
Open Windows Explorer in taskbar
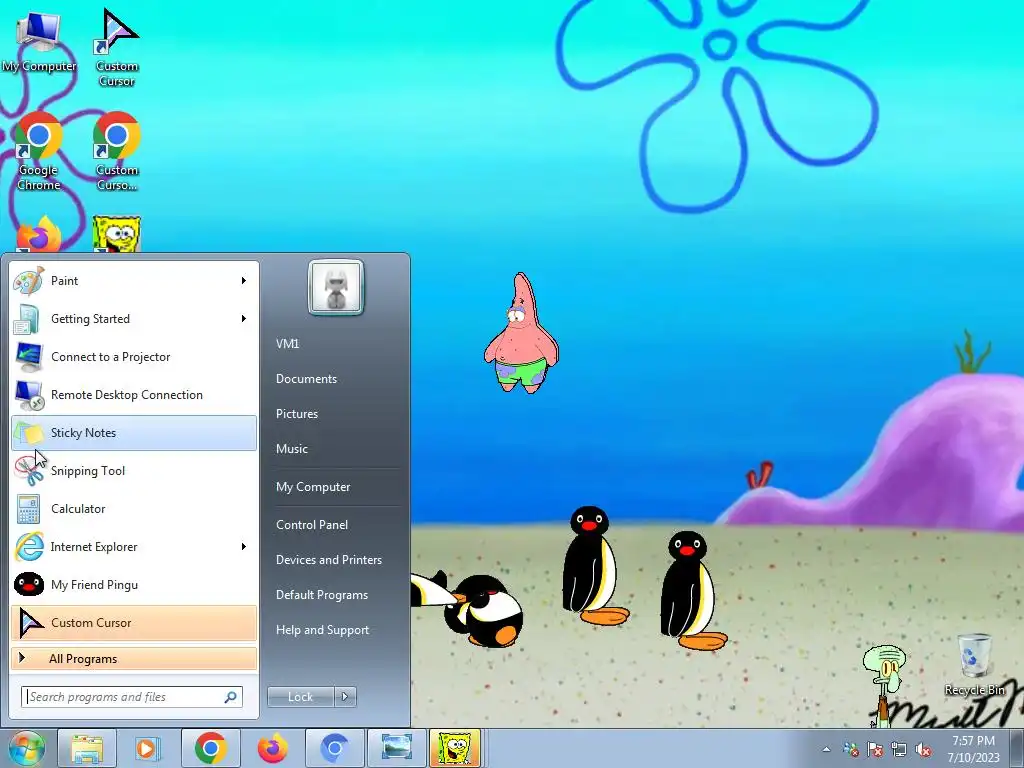(88, 748)
